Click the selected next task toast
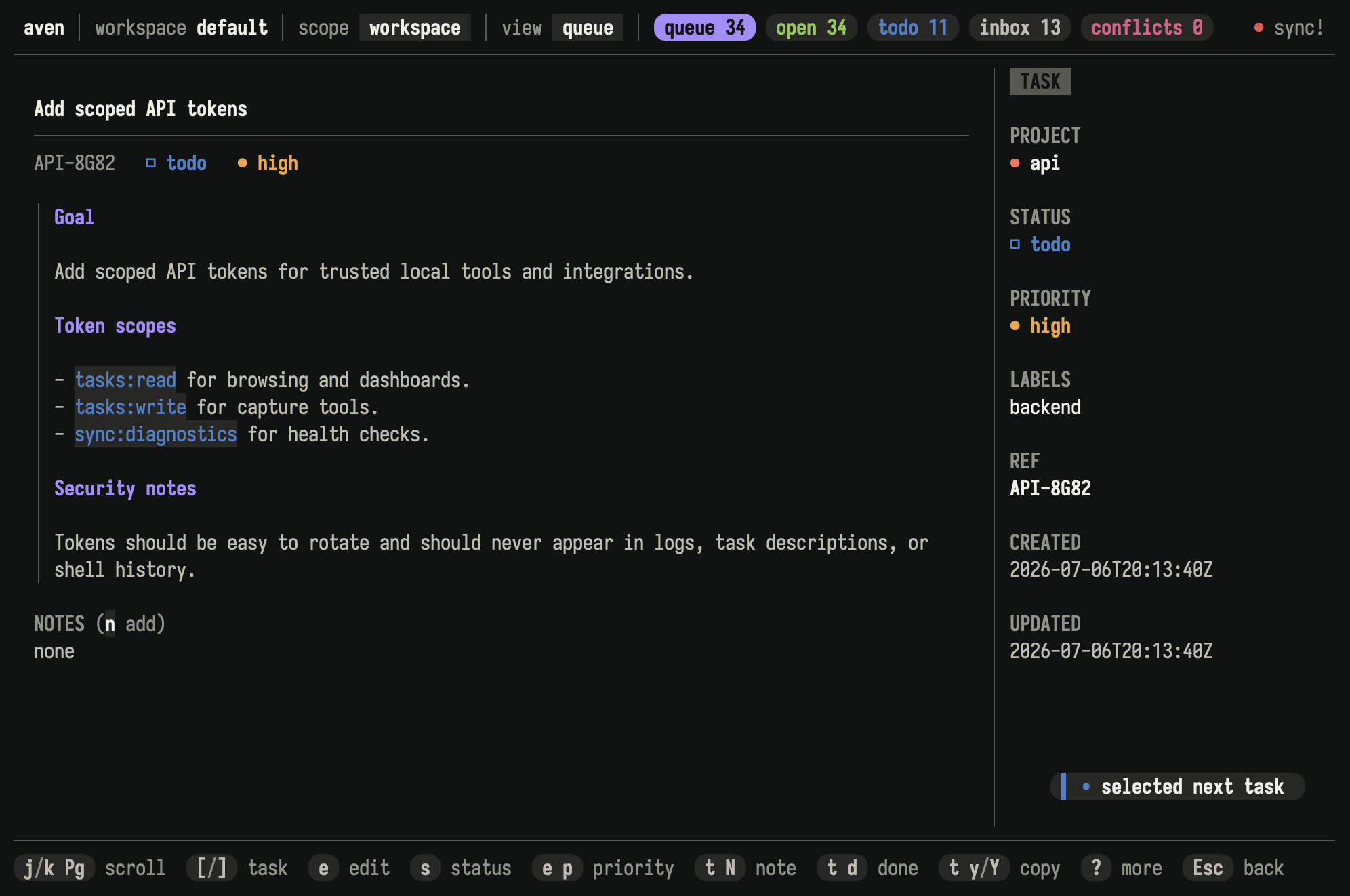 pos(1178,787)
